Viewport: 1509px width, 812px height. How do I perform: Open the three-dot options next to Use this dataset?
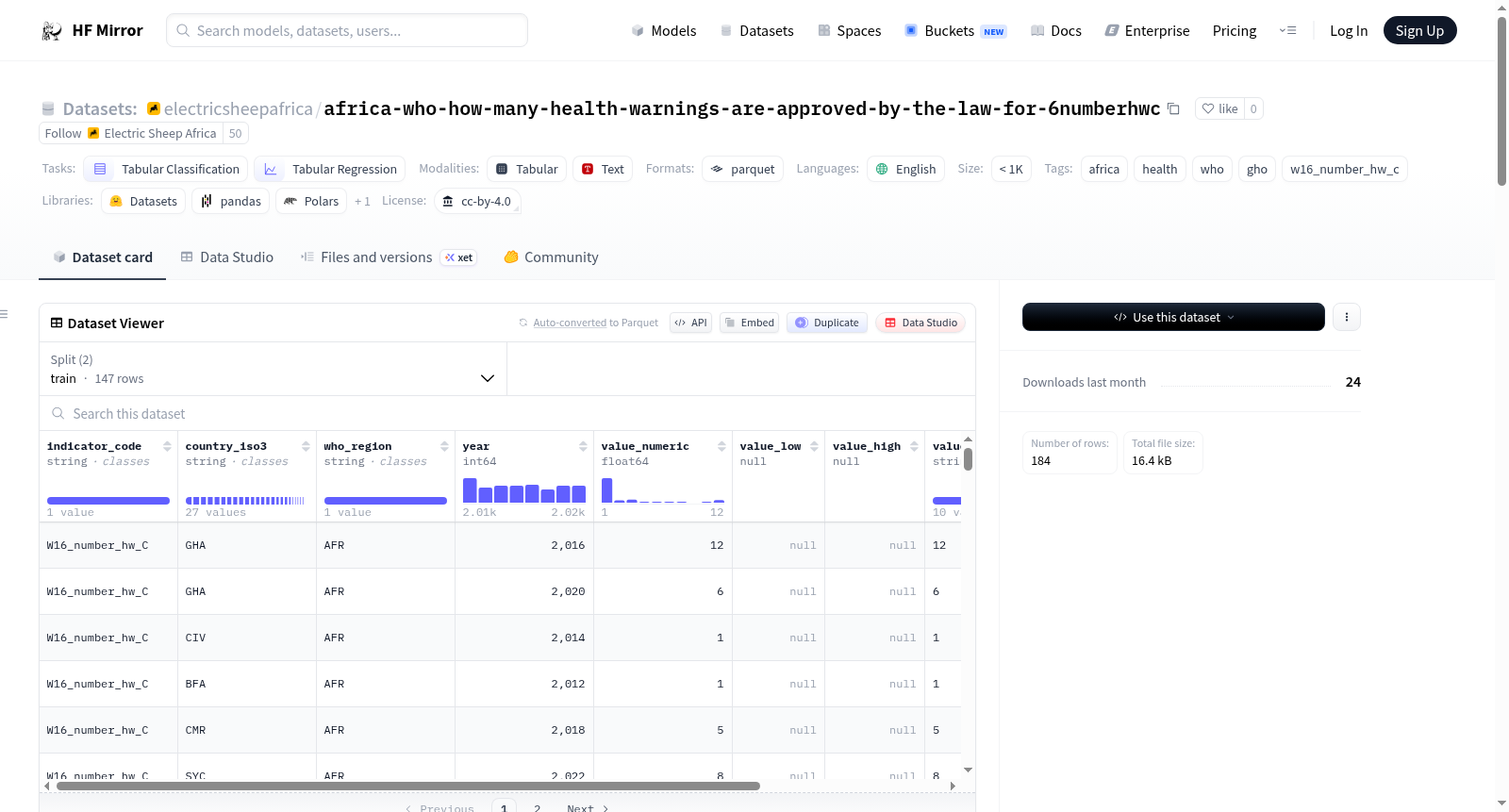click(x=1347, y=317)
